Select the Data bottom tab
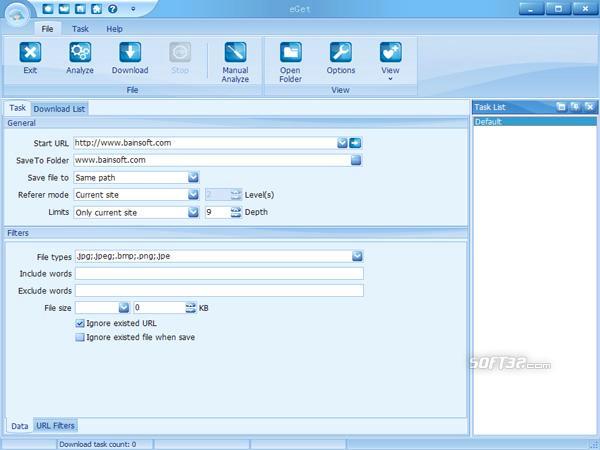This screenshot has height=450, width=600. [x=20, y=426]
